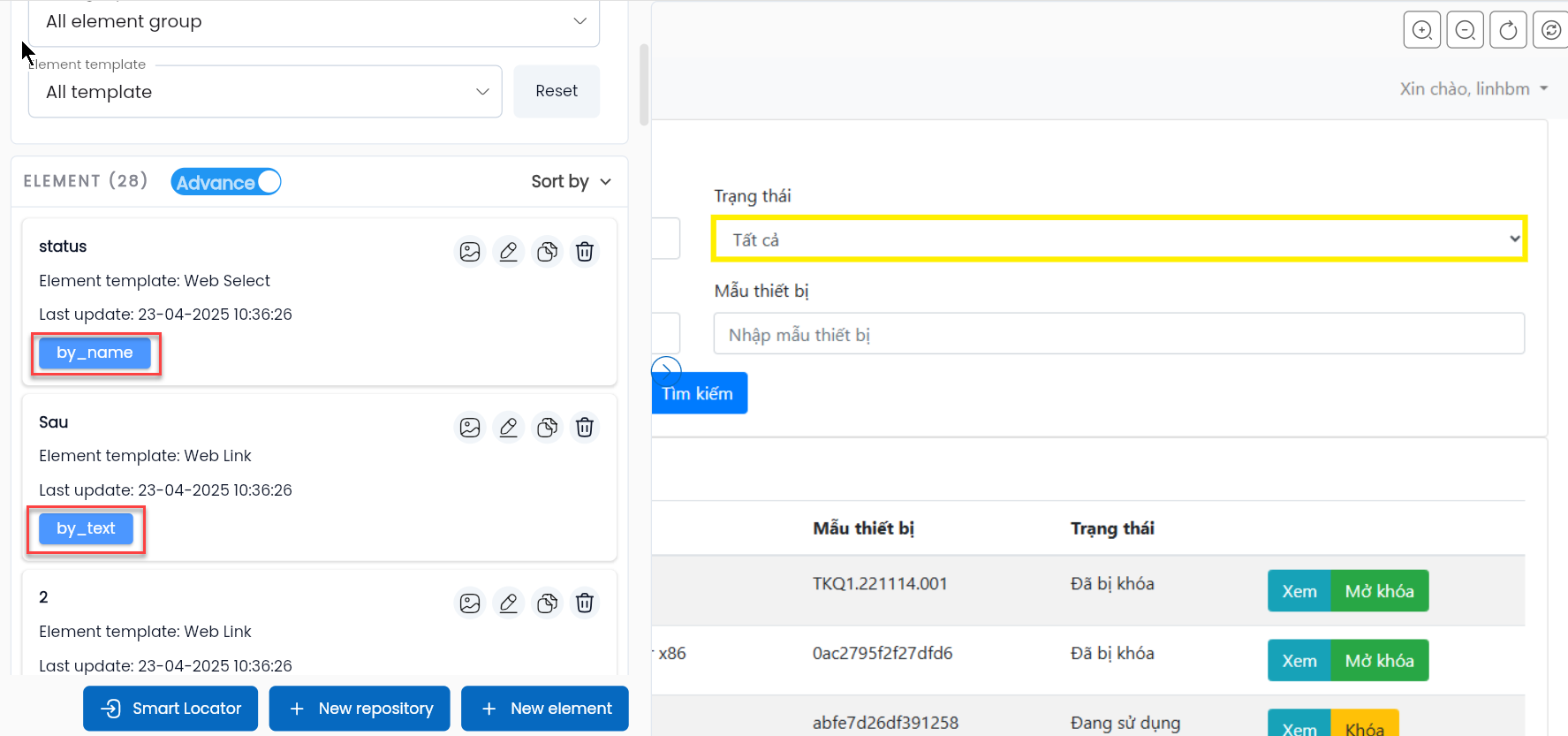The image size is (1568, 736).
Task: Open the Trạng thái select box
Action: click(x=1119, y=239)
